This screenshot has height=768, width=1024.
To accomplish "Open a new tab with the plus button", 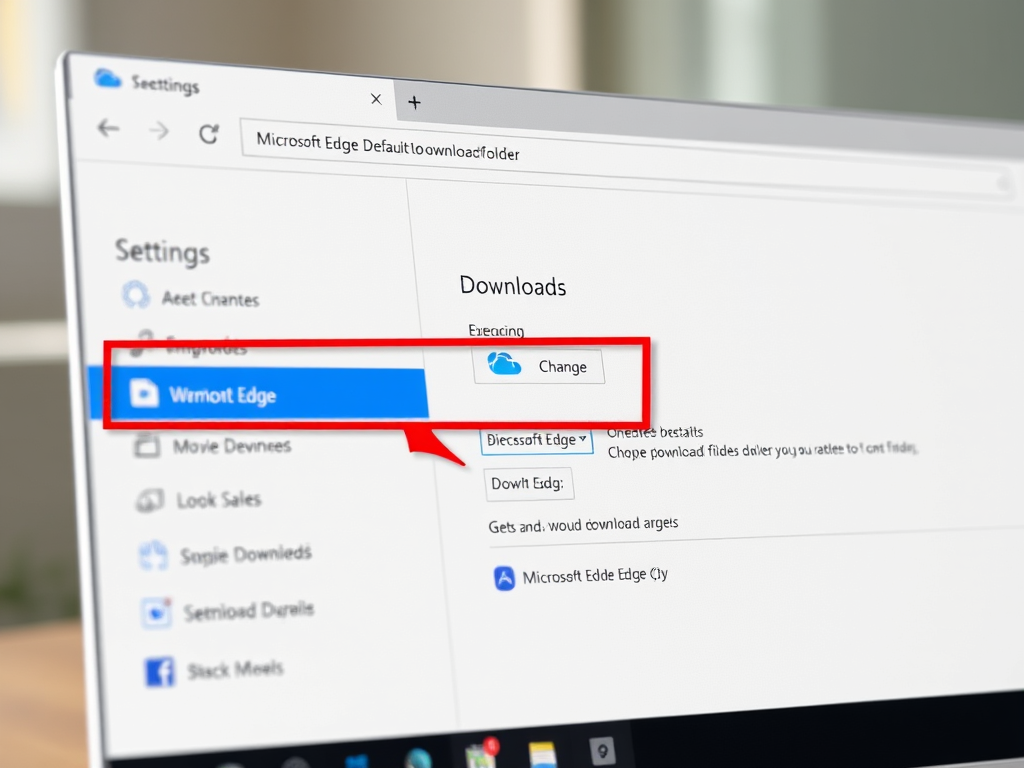I will [414, 103].
